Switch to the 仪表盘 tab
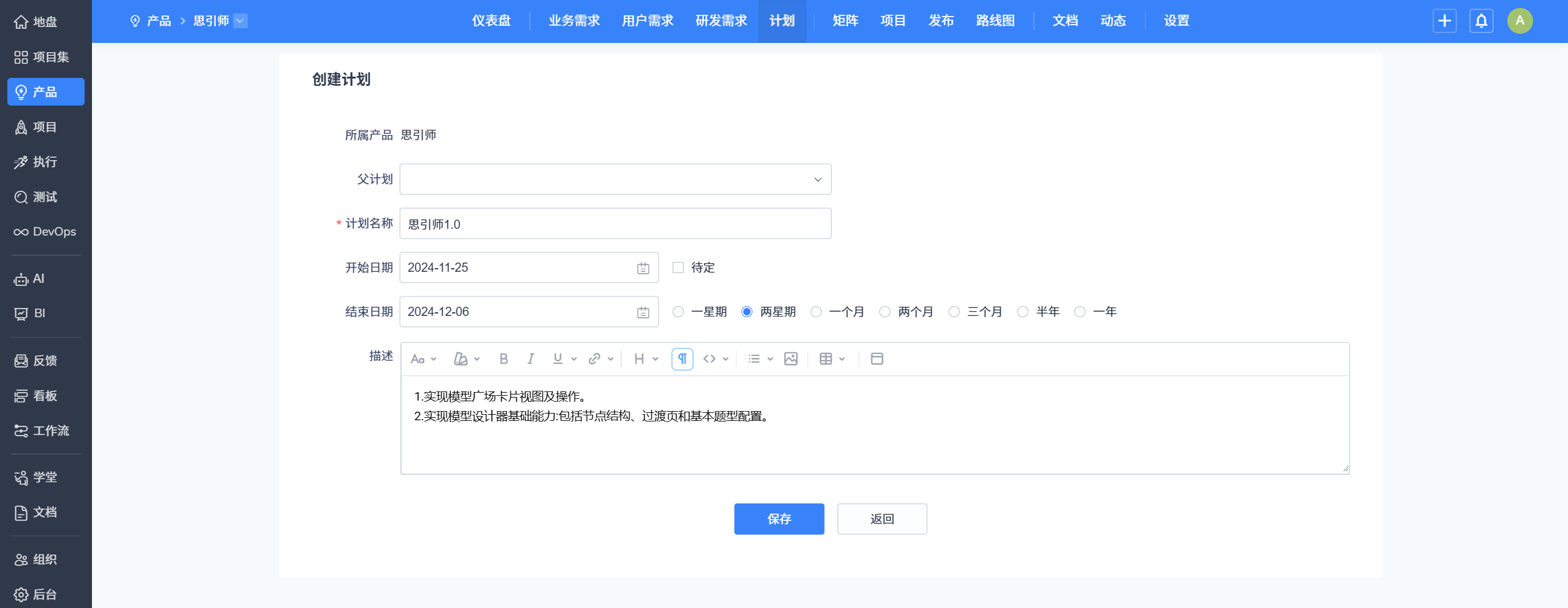This screenshot has height=608, width=1568. (491, 21)
